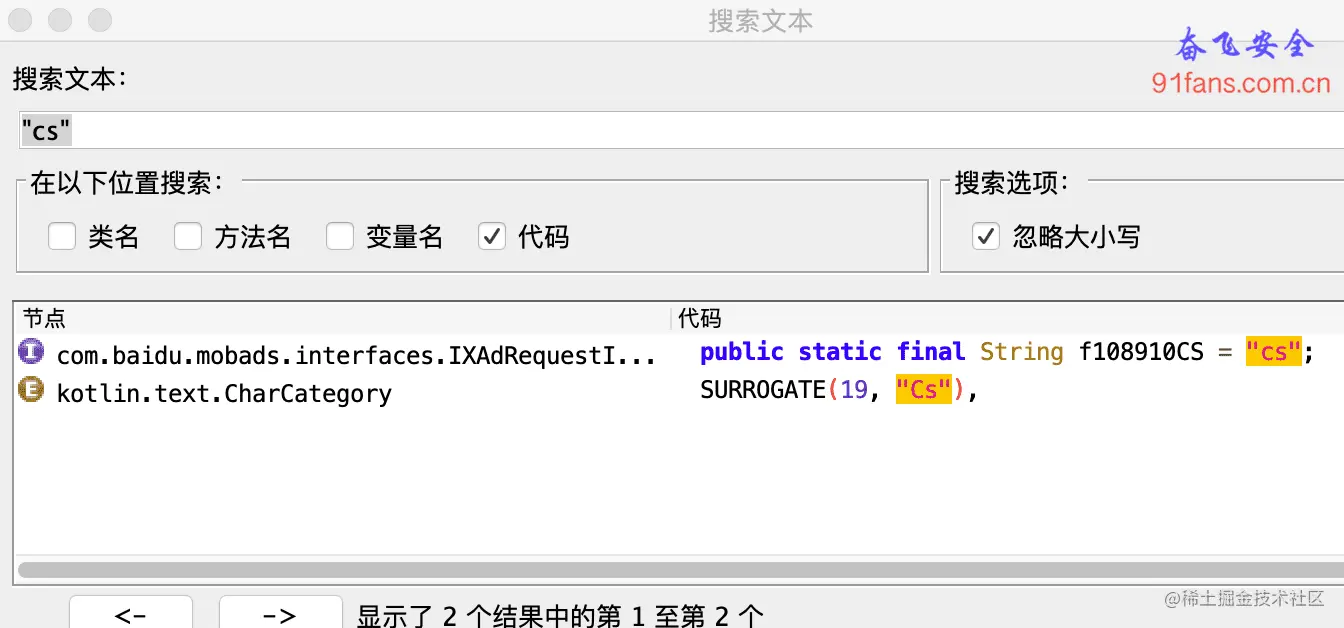Click the horizontal scrollbar under results
1344x628 pixels.
[x=681, y=569]
